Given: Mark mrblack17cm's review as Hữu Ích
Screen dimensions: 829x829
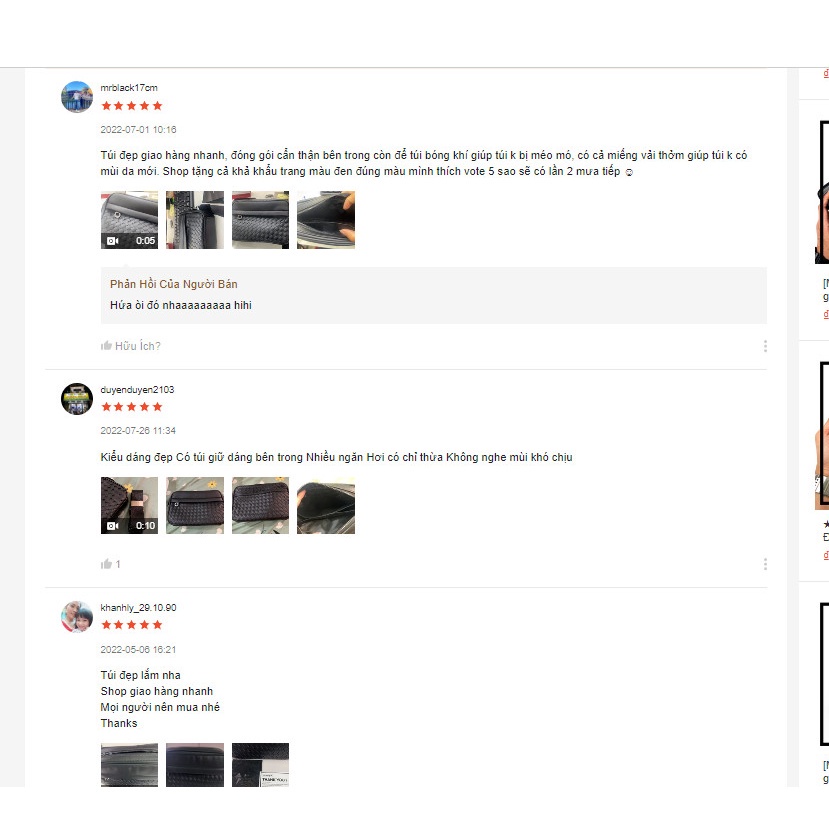Looking at the screenshot, I should (131, 346).
